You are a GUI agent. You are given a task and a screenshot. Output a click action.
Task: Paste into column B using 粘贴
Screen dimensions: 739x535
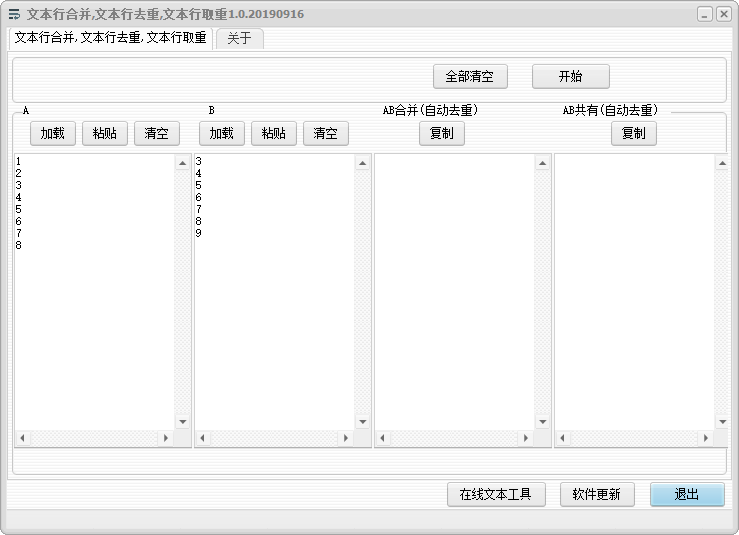[x=273, y=133]
